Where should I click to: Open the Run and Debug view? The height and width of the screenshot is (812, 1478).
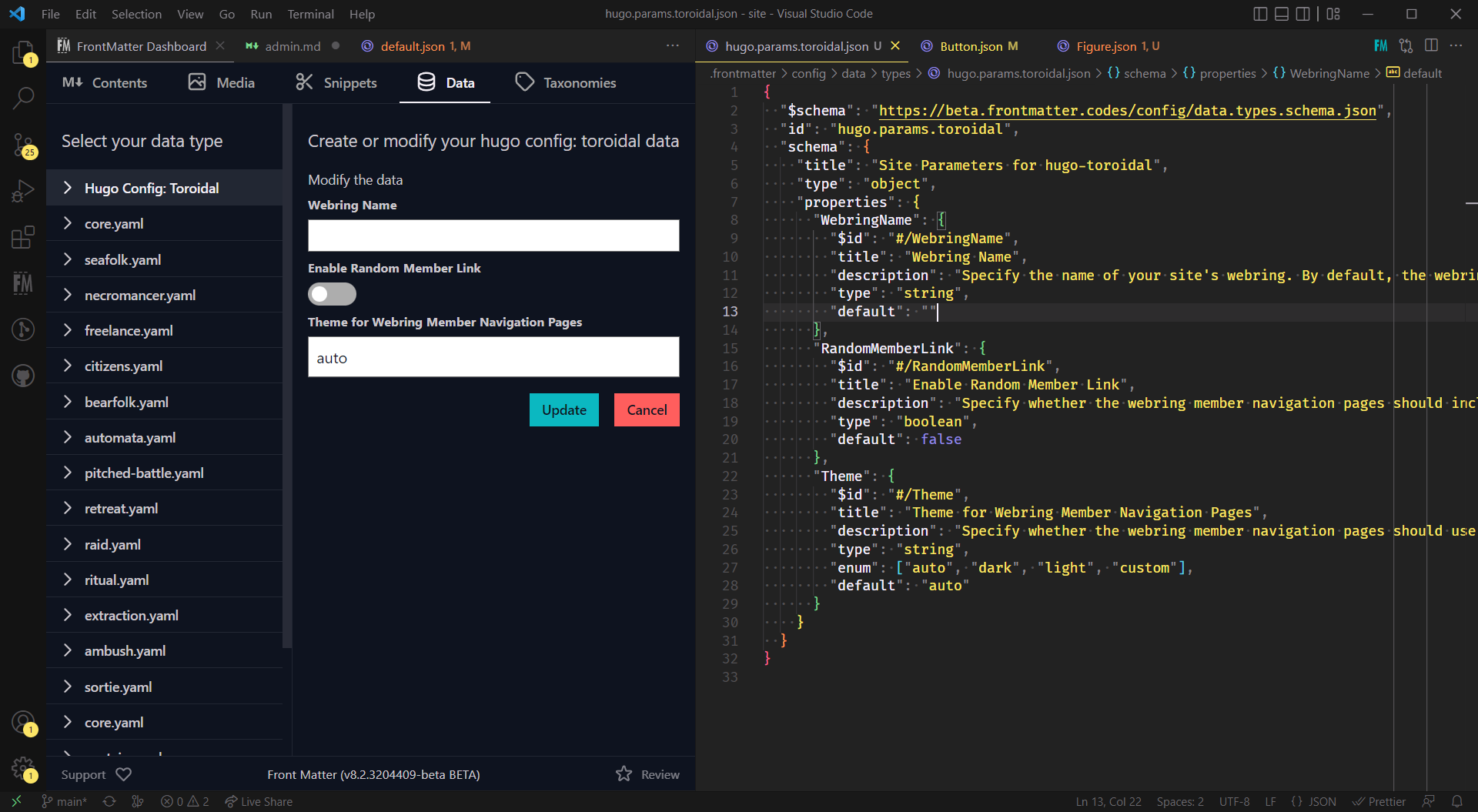click(x=23, y=190)
